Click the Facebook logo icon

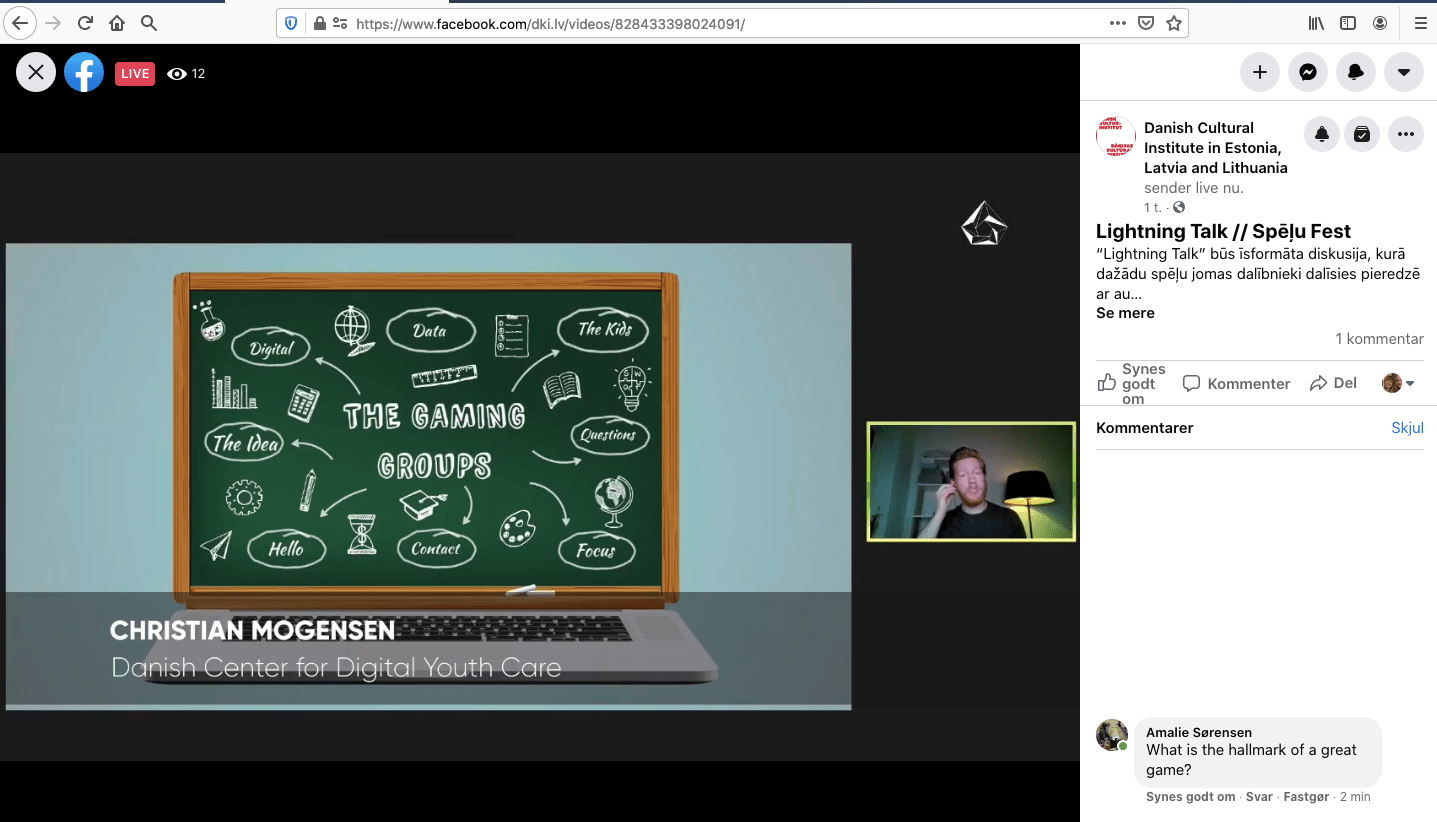click(x=84, y=72)
